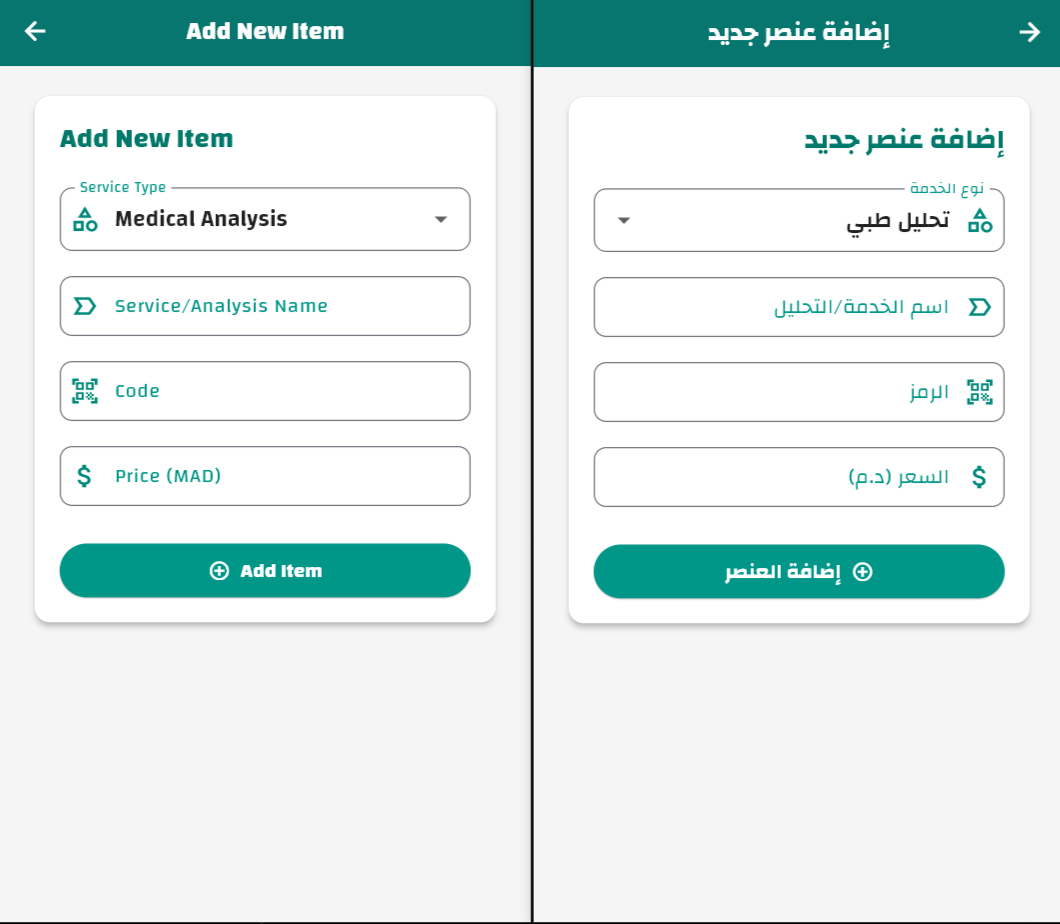Click the QR code icon in الرمز field
The image size is (1060, 924).
point(980,392)
